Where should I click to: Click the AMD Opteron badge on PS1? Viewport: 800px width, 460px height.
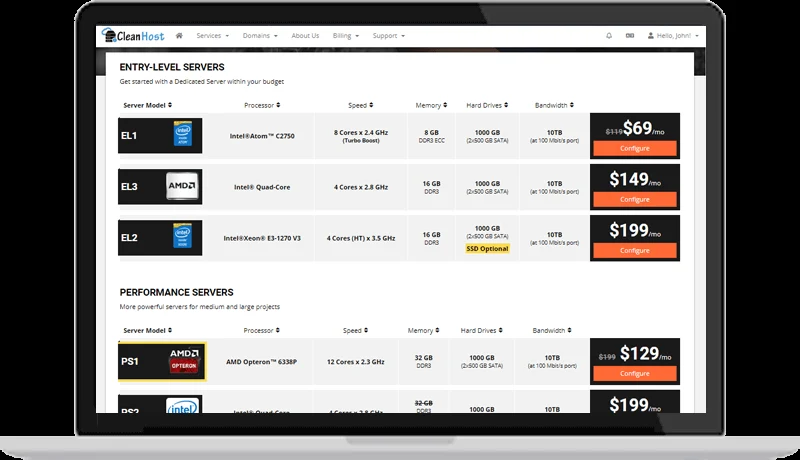point(184,361)
